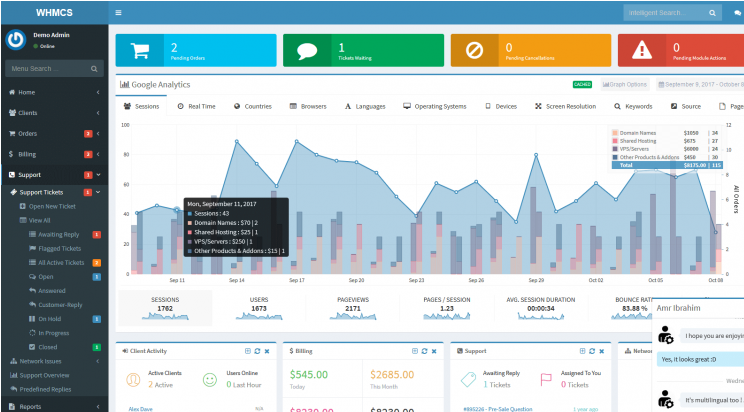Image resolution: width=744 pixels, height=412 pixels.
Task: Open the Graph Options dropdown
Action: click(x=625, y=84)
